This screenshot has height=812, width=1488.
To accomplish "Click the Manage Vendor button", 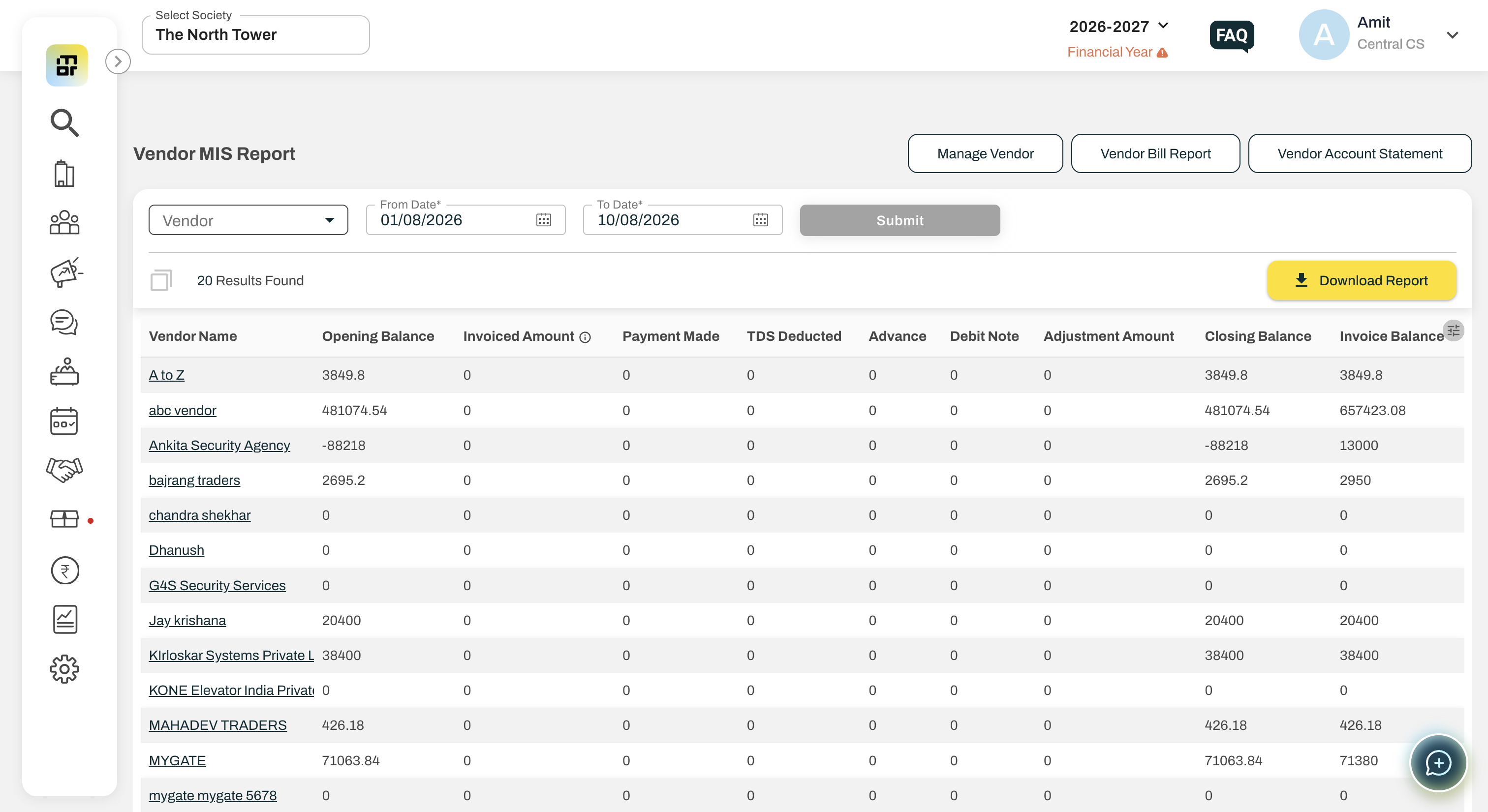I will pyautogui.click(x=986, y=153).
